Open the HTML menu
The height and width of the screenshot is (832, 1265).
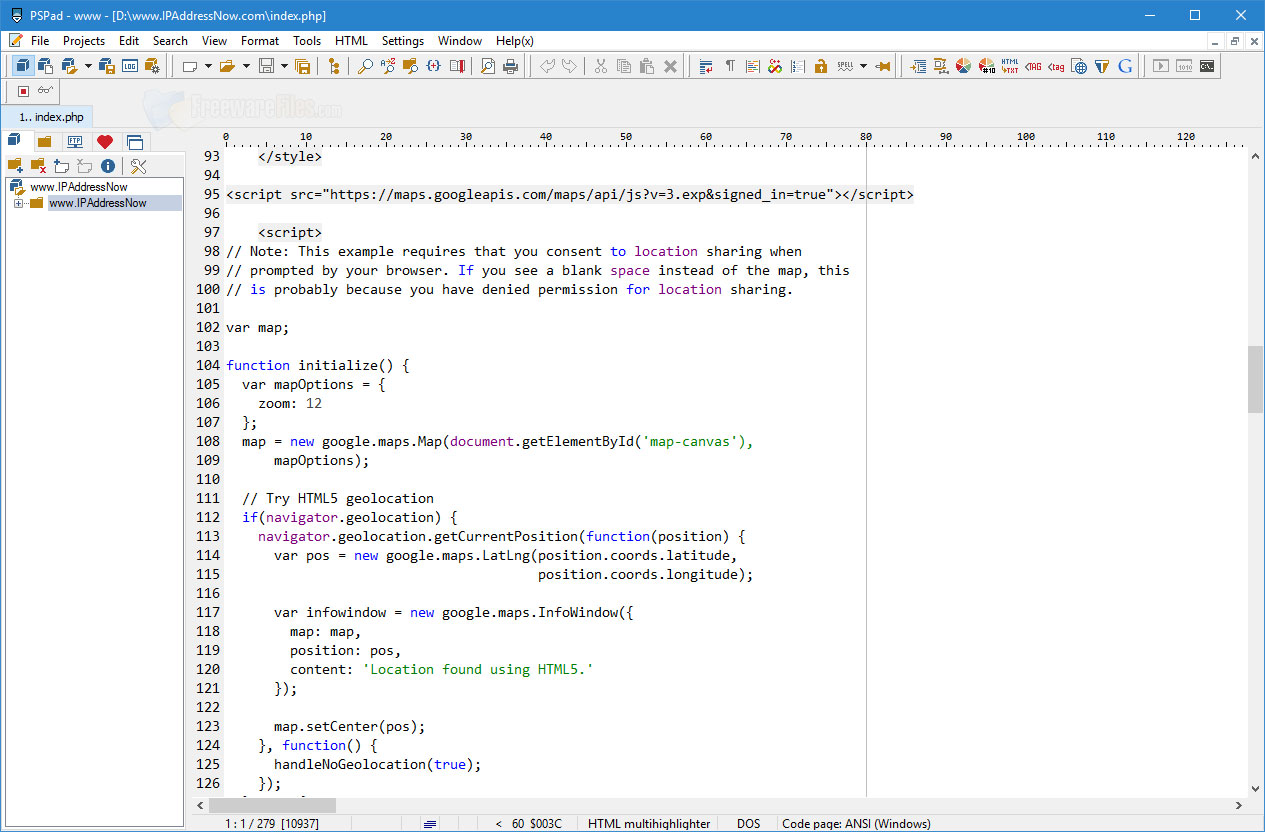(x=351, y=41)
